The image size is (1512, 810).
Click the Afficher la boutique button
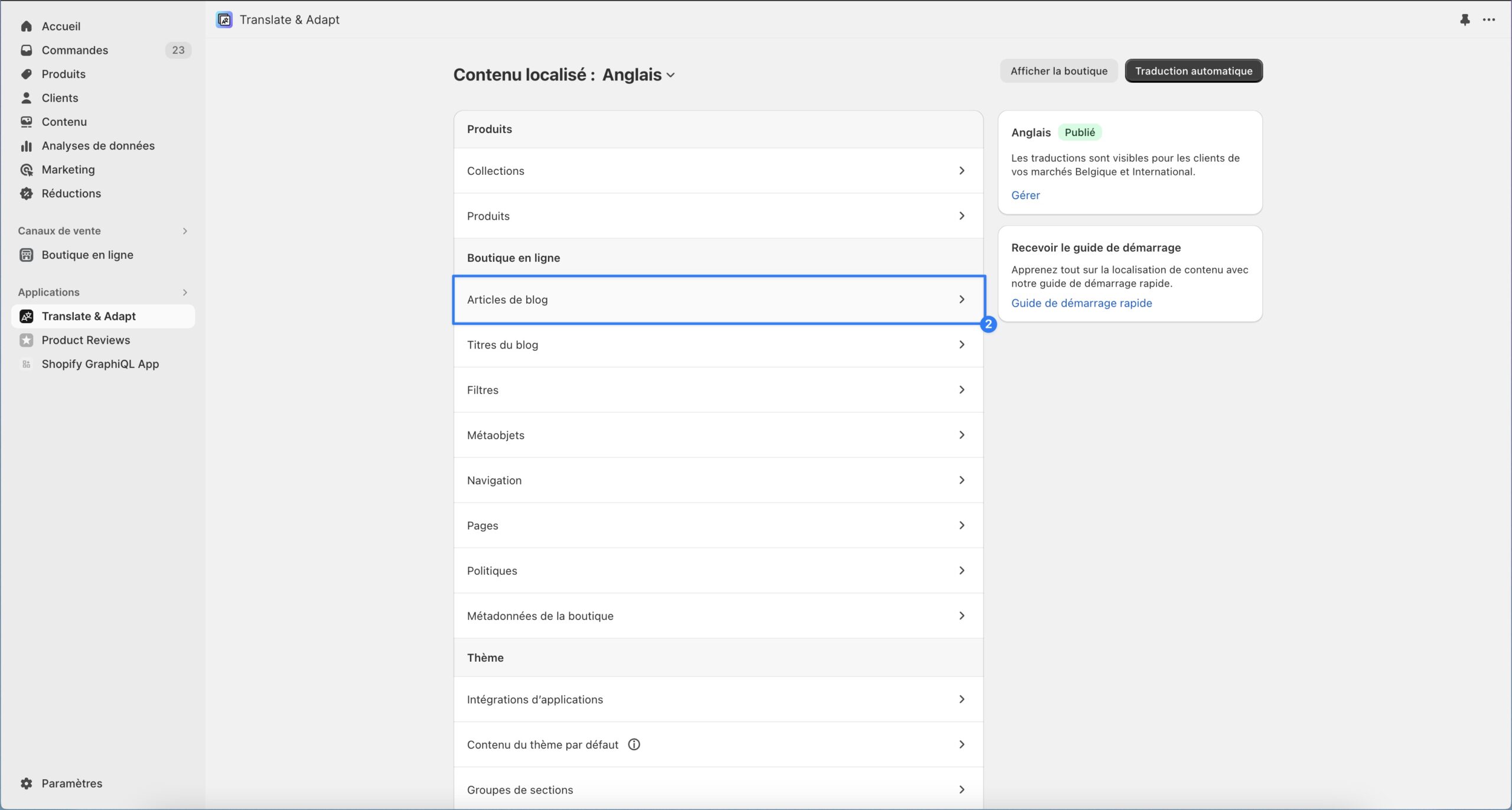pyautogui.click(x=1059, y=71)
